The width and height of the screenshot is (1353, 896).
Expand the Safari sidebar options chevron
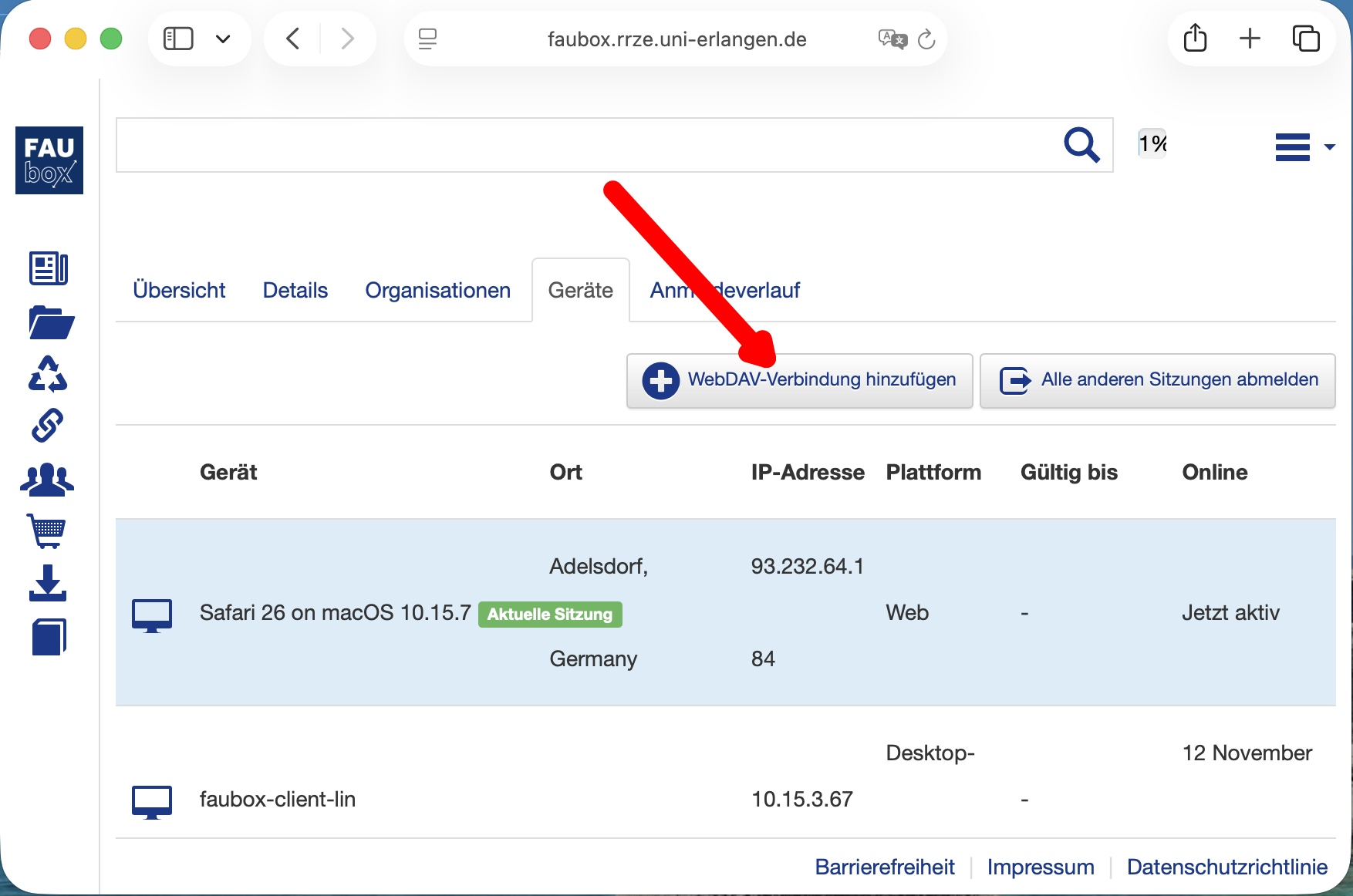(223, 39)
